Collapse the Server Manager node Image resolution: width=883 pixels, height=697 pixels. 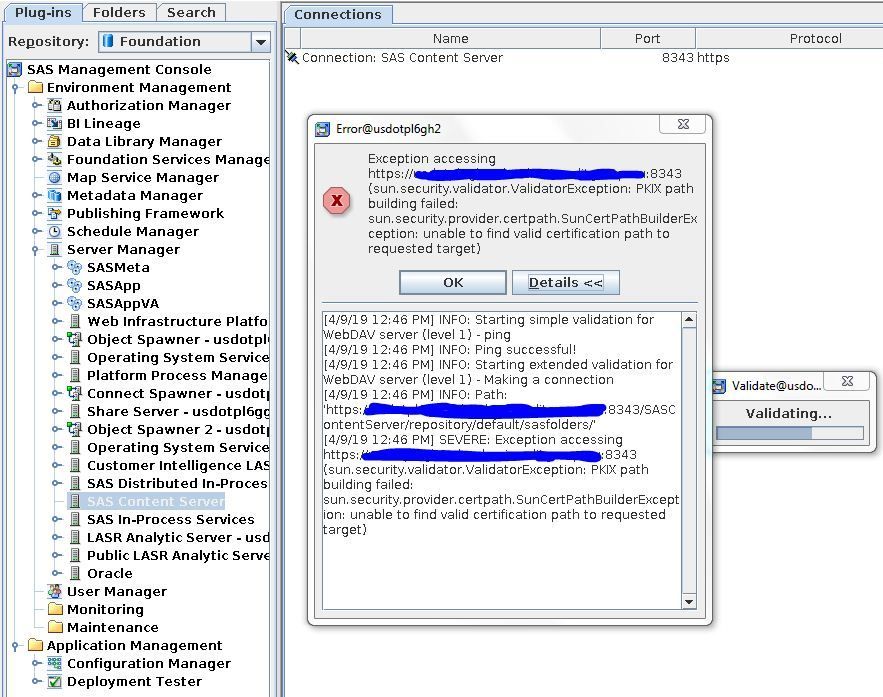(x=35, y=249)
